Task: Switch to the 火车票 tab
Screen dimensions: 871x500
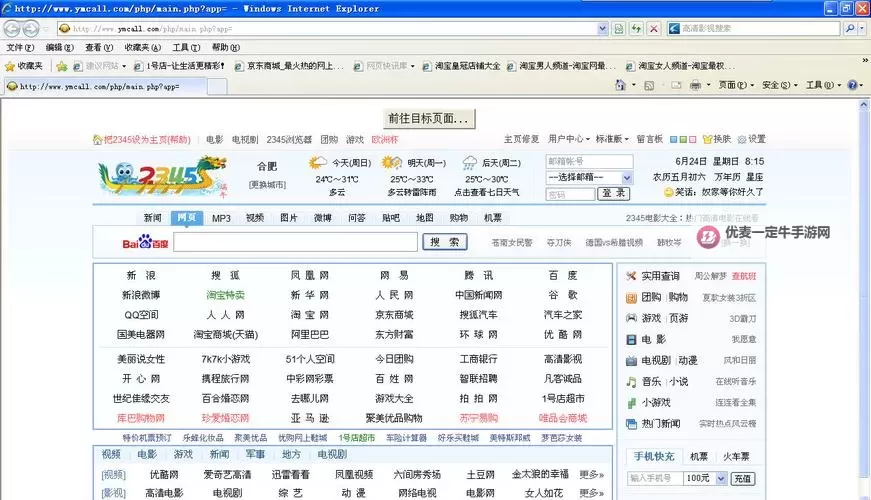Action: [x=736, y=457]
